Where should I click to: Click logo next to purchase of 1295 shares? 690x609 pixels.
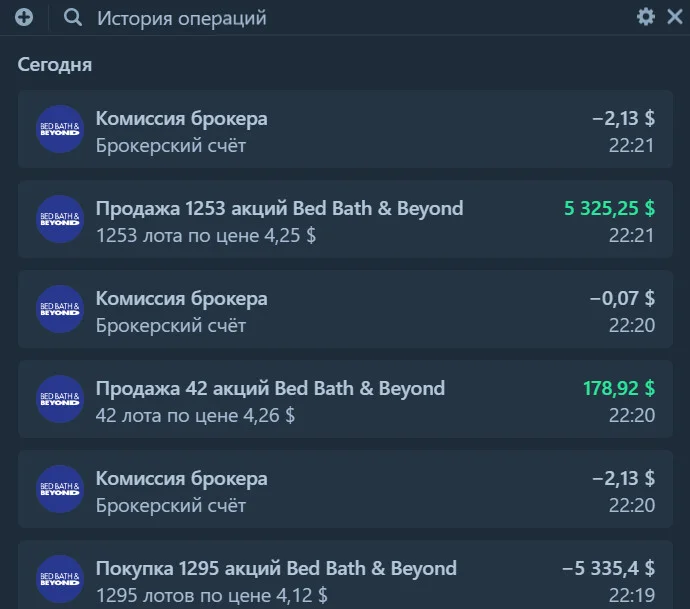[x=60, y=579]
